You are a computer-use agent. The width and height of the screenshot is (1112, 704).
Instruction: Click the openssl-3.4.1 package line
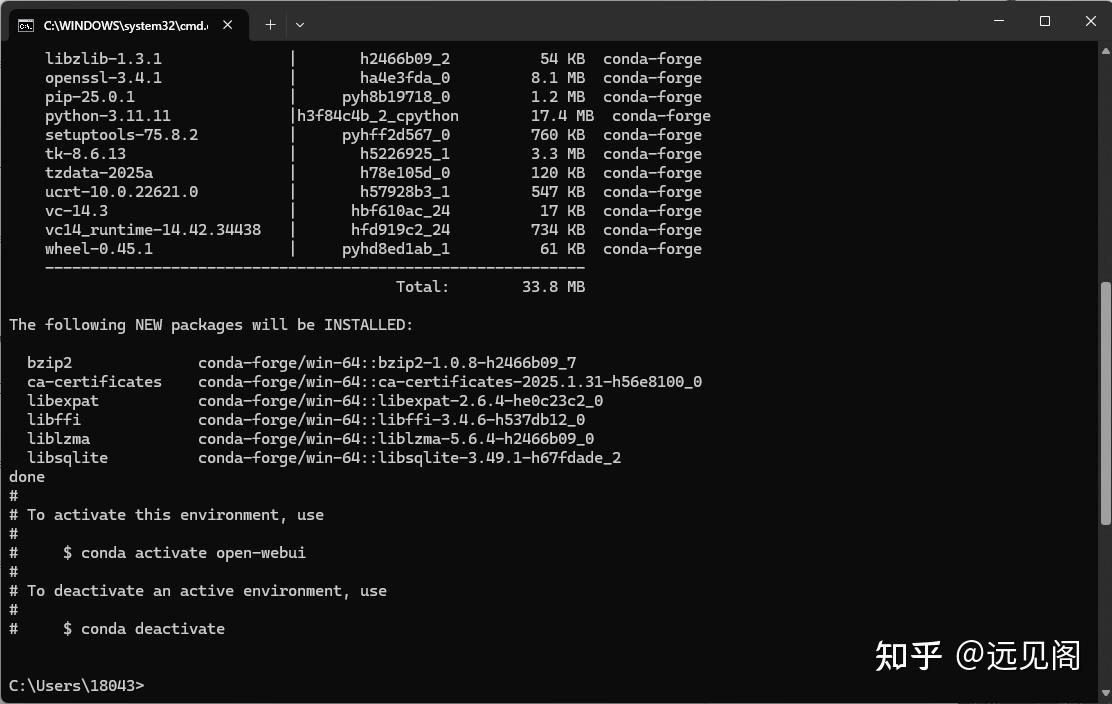[104, 77]
